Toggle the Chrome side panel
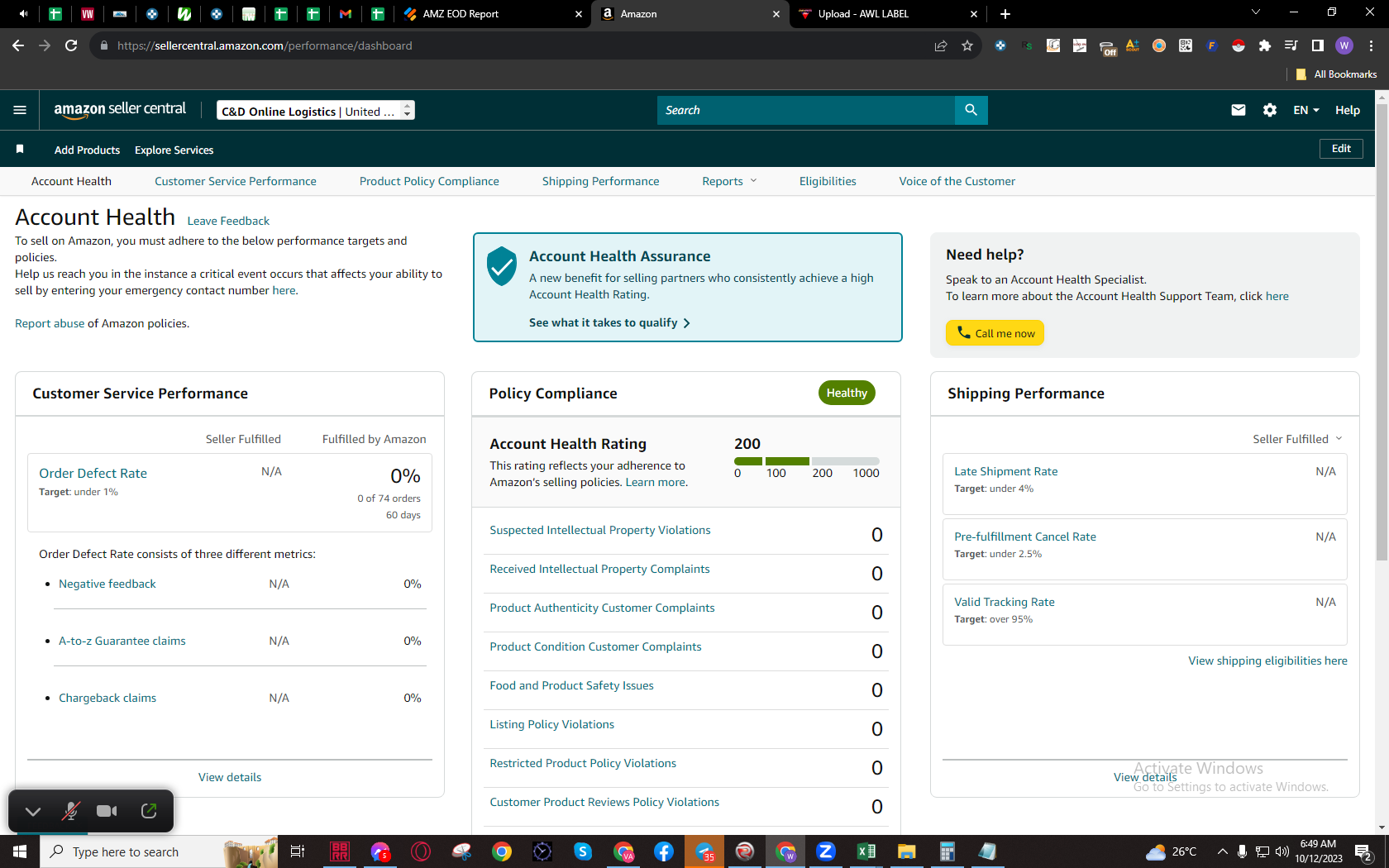The height and width of the screenshot is (868, 1389). 1318,45
